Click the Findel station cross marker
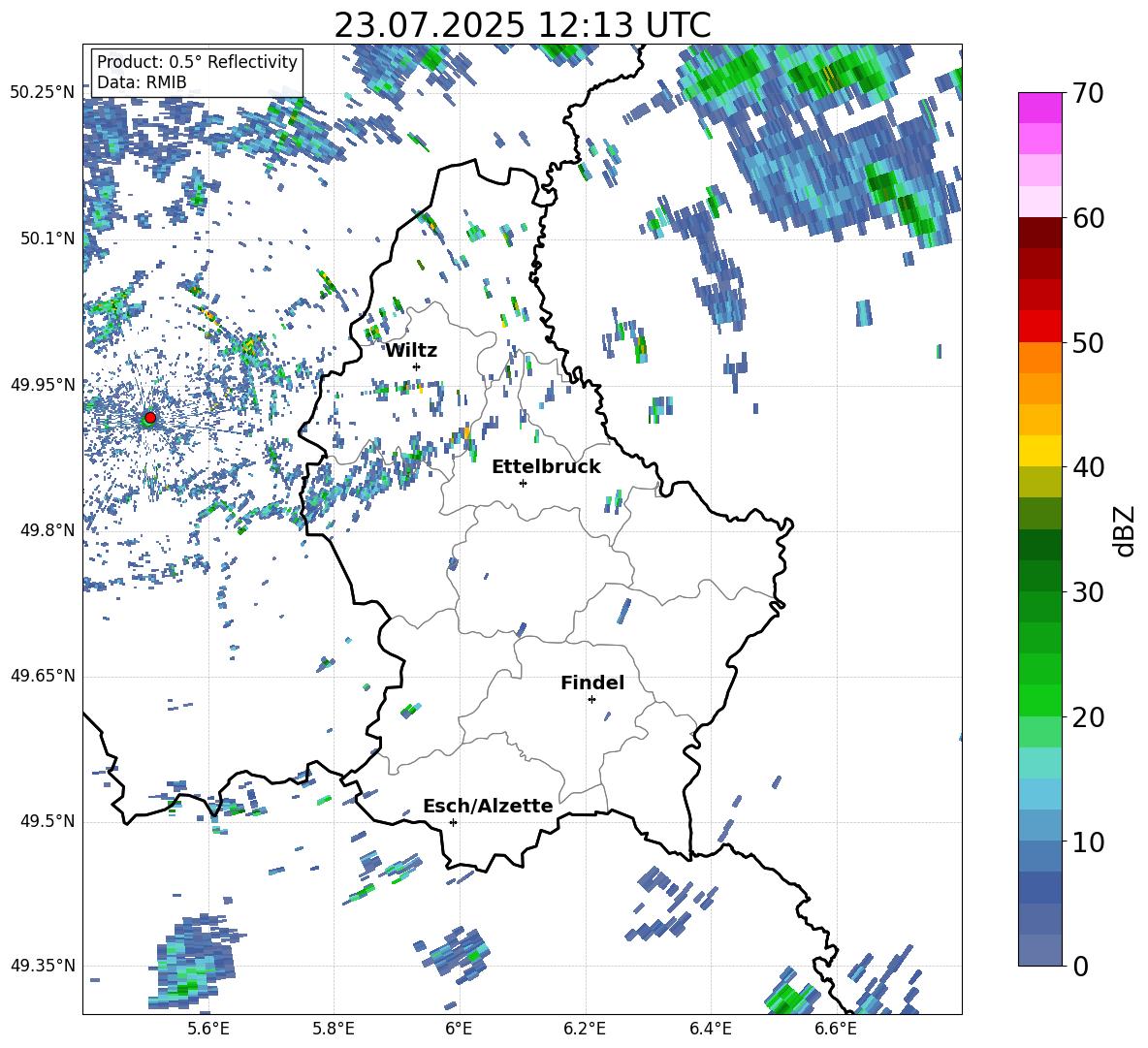Screen dimensions: 1148x1048 click(591, 700)
